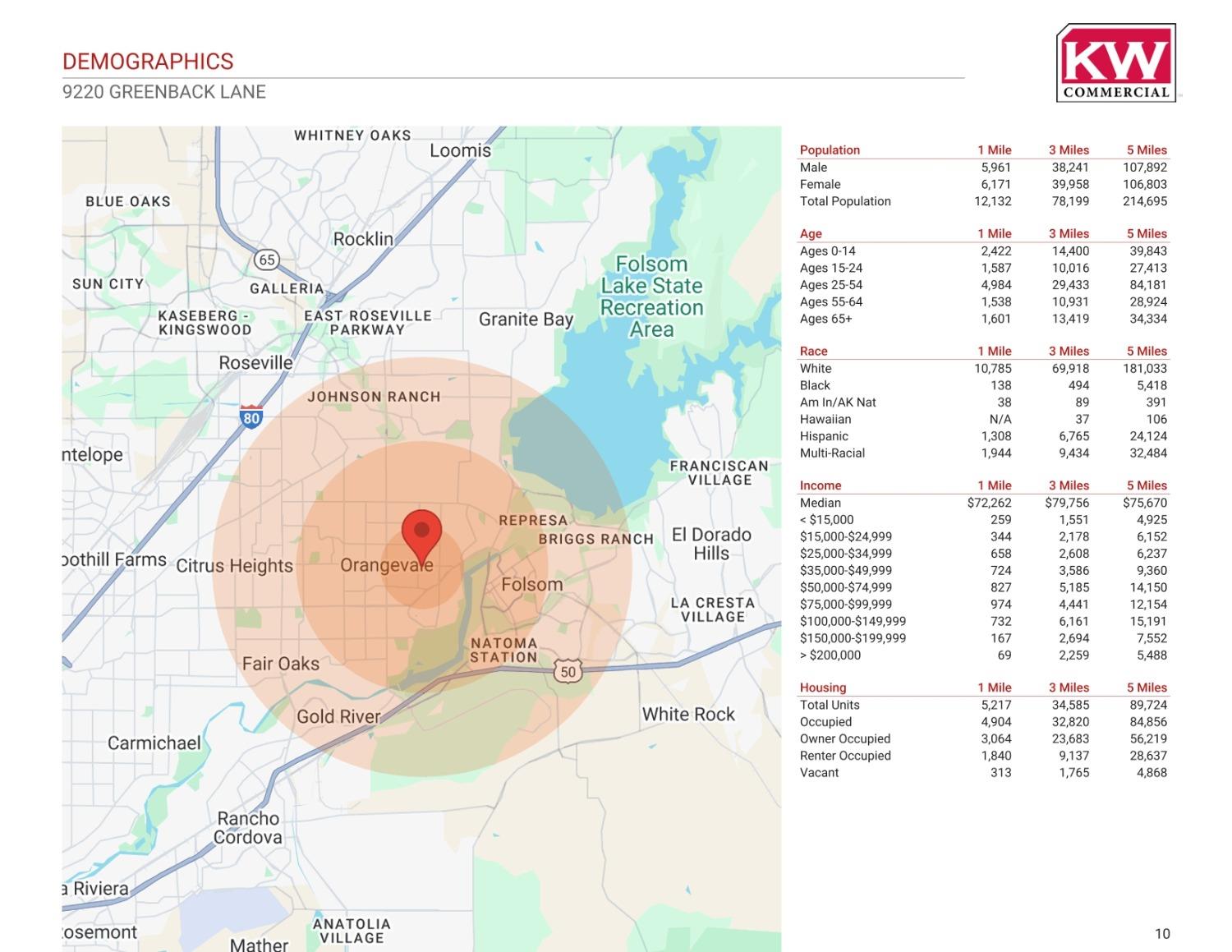This screenshot has height=952, width=1232.
Task: Click the Citrus Heights map label
Action: (234, 566)
